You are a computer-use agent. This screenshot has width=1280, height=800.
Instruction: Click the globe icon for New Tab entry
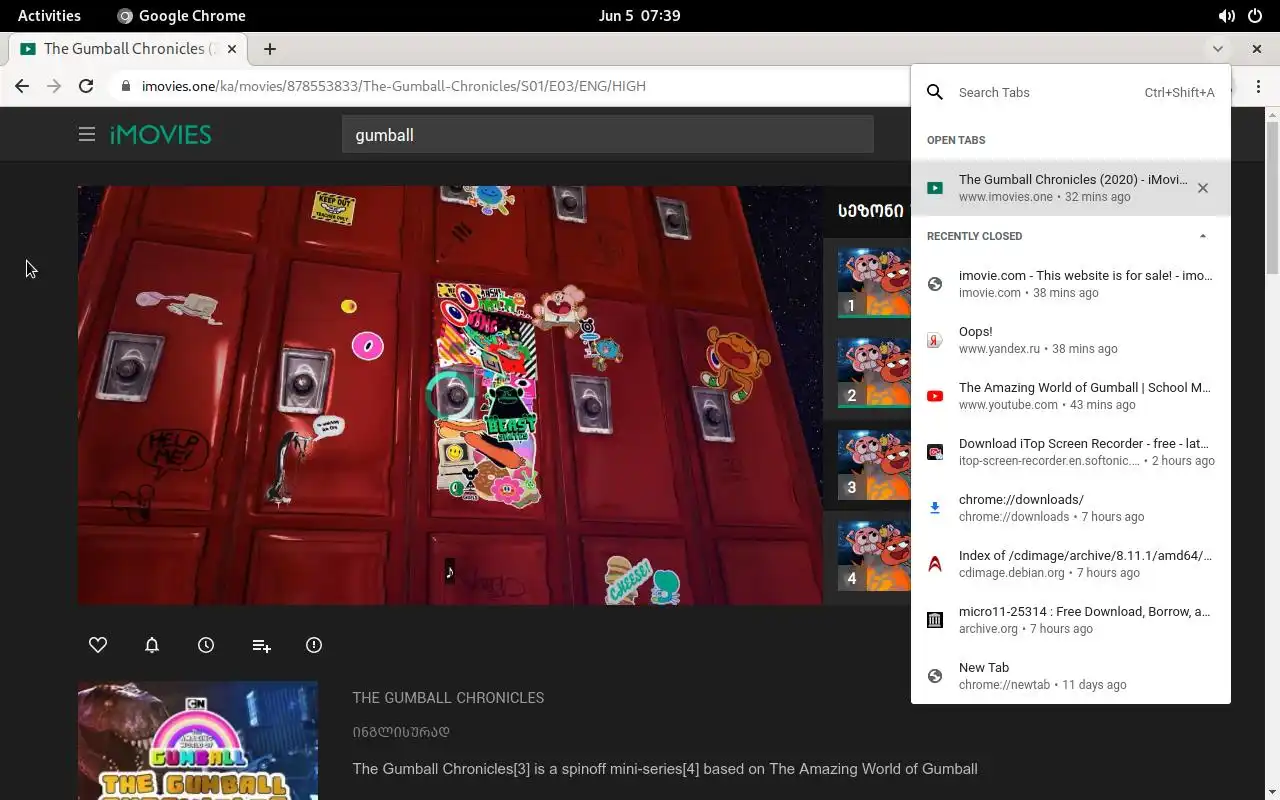(x=935, y=676)
